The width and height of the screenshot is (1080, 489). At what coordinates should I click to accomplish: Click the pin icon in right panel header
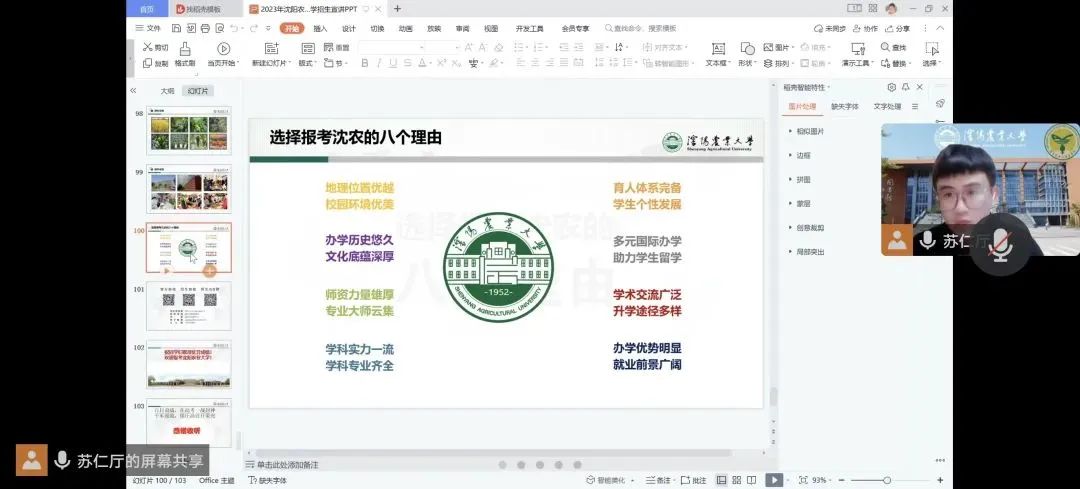[x=906, y=87]
